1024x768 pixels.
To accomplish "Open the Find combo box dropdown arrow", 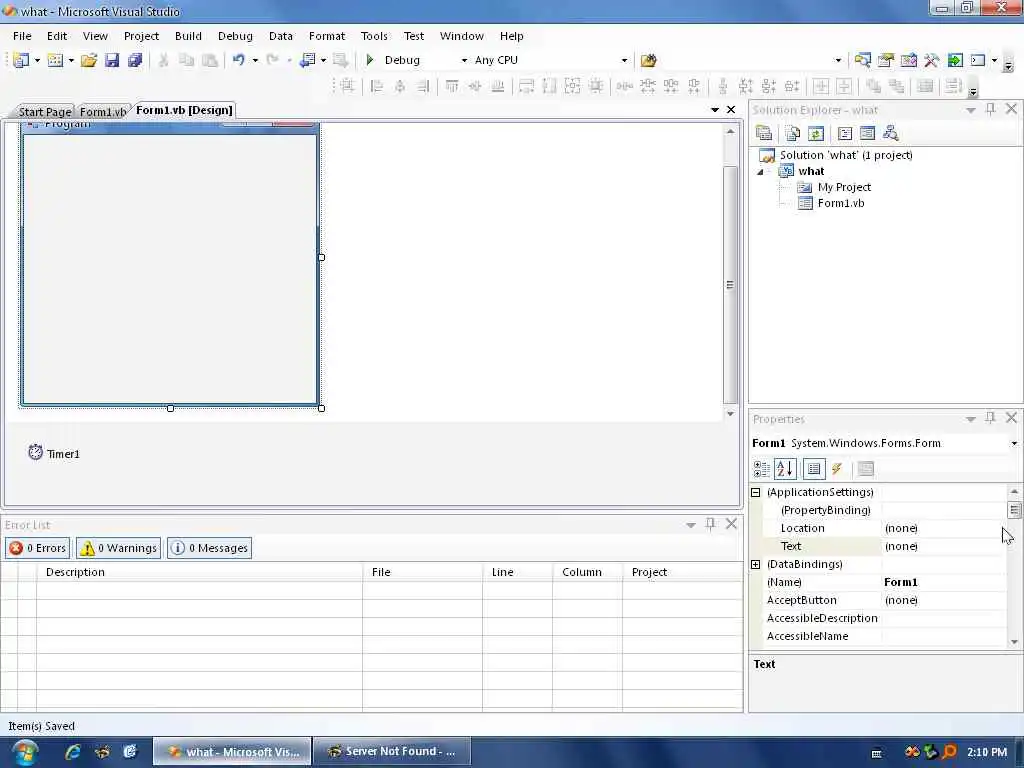I will click(x=839, y=60).
